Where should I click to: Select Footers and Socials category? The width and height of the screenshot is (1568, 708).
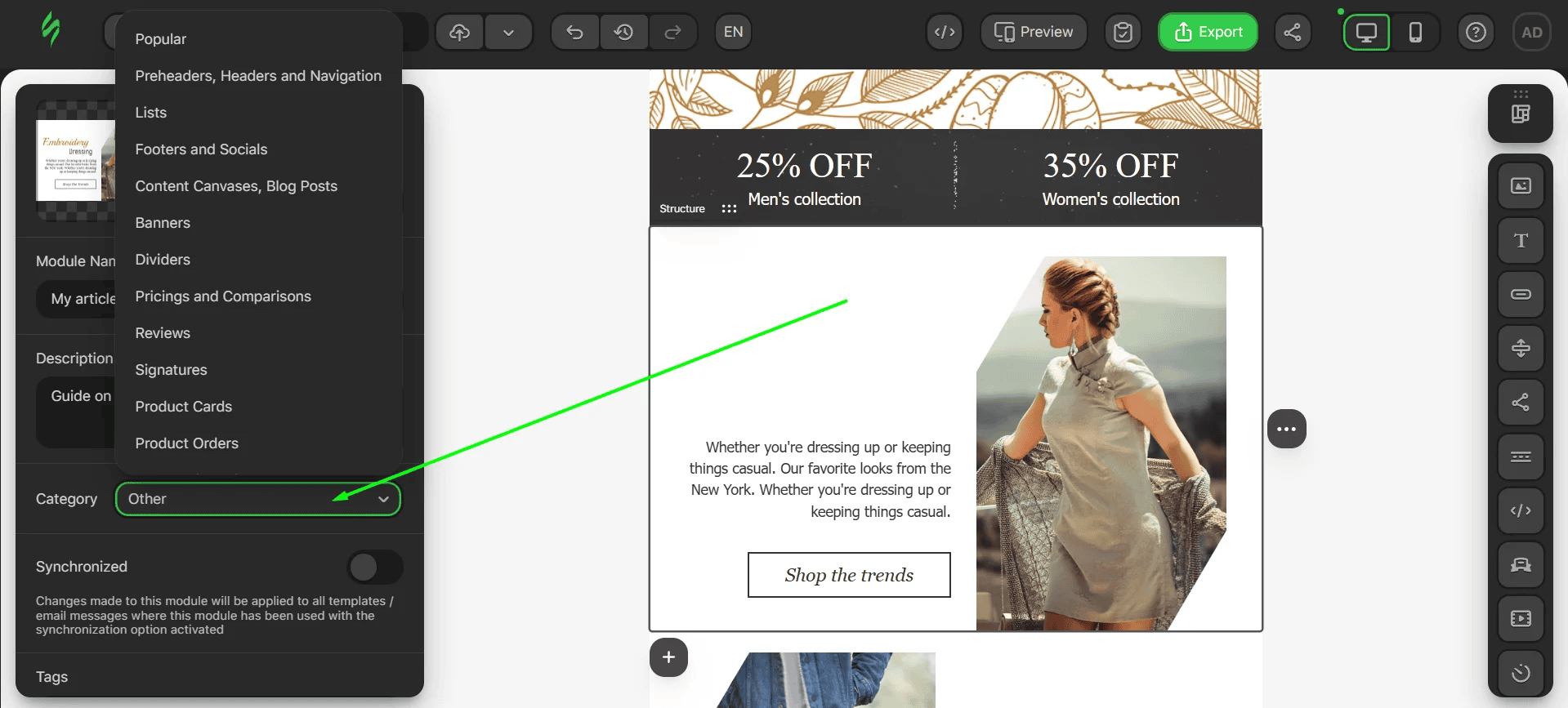click(201, 149)
